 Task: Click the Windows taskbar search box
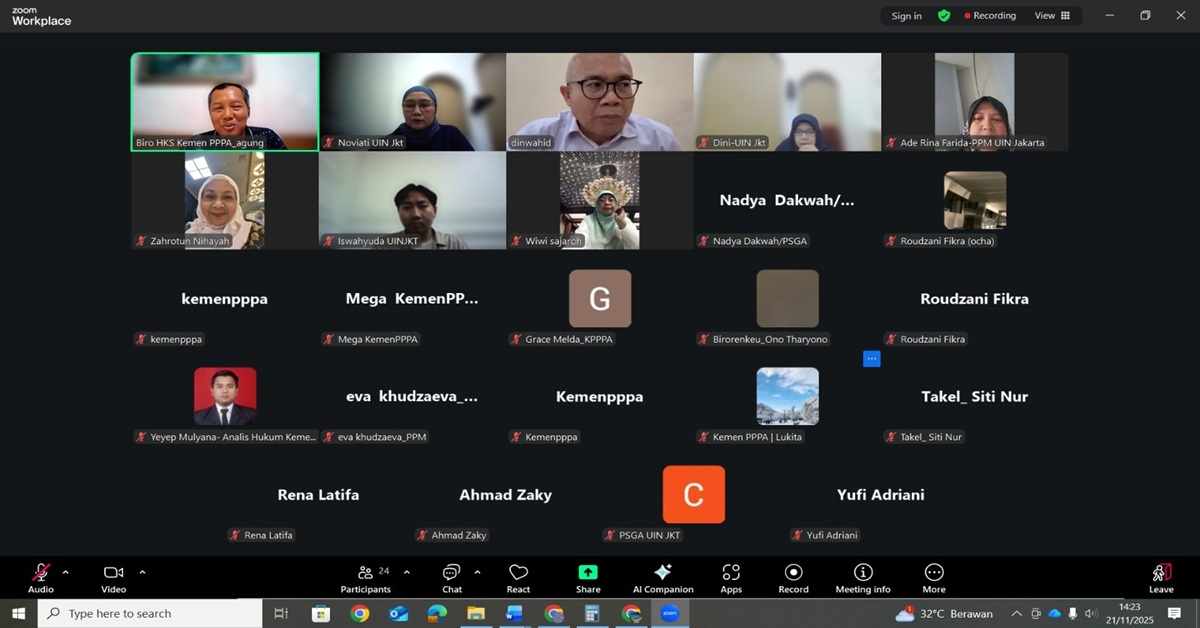pos(150,613)
